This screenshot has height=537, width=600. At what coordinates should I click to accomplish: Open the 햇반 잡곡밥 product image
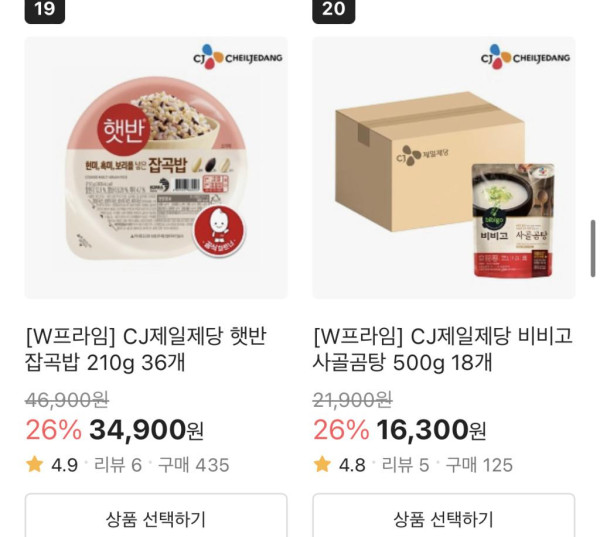tap(156, 168)
